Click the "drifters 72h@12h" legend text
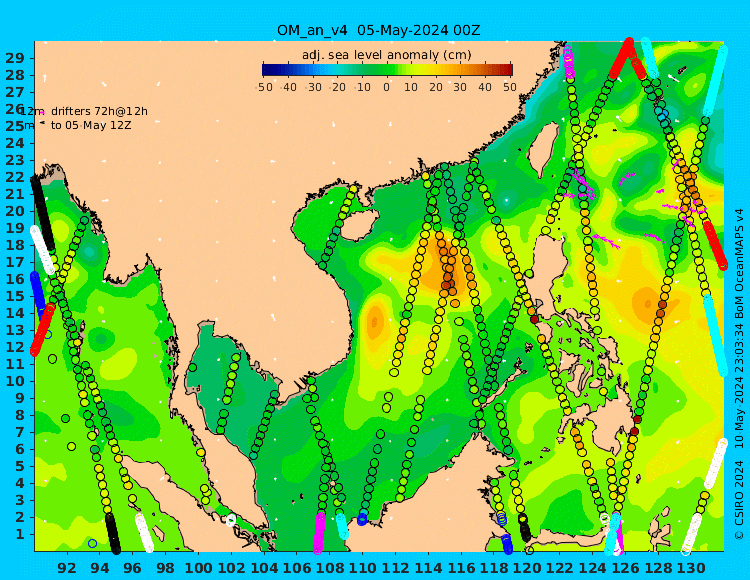 (x=99, y=111)
